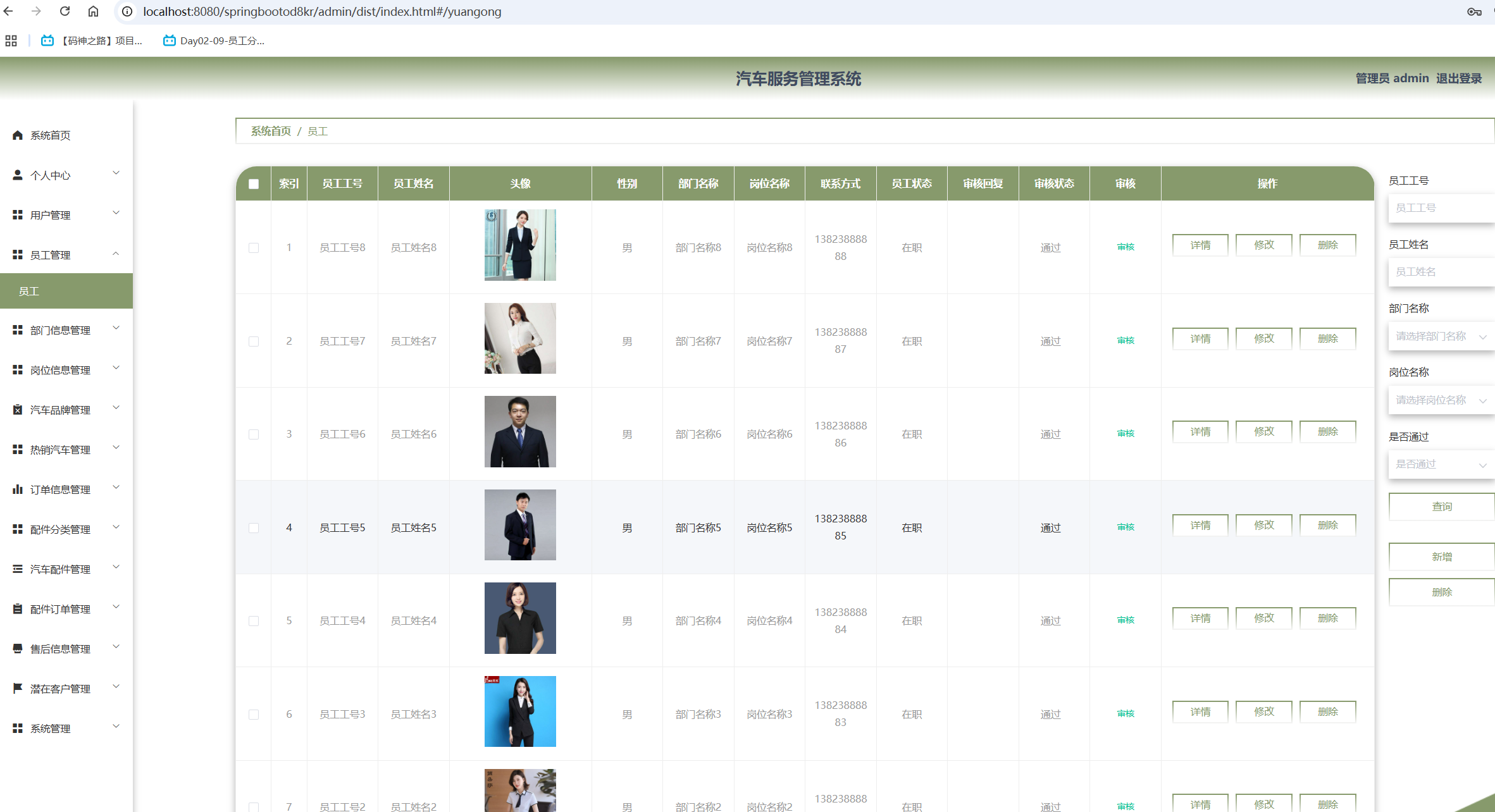Click the browser back arrow
This screenshot has height=812, width=1495.
click(9, 11)
